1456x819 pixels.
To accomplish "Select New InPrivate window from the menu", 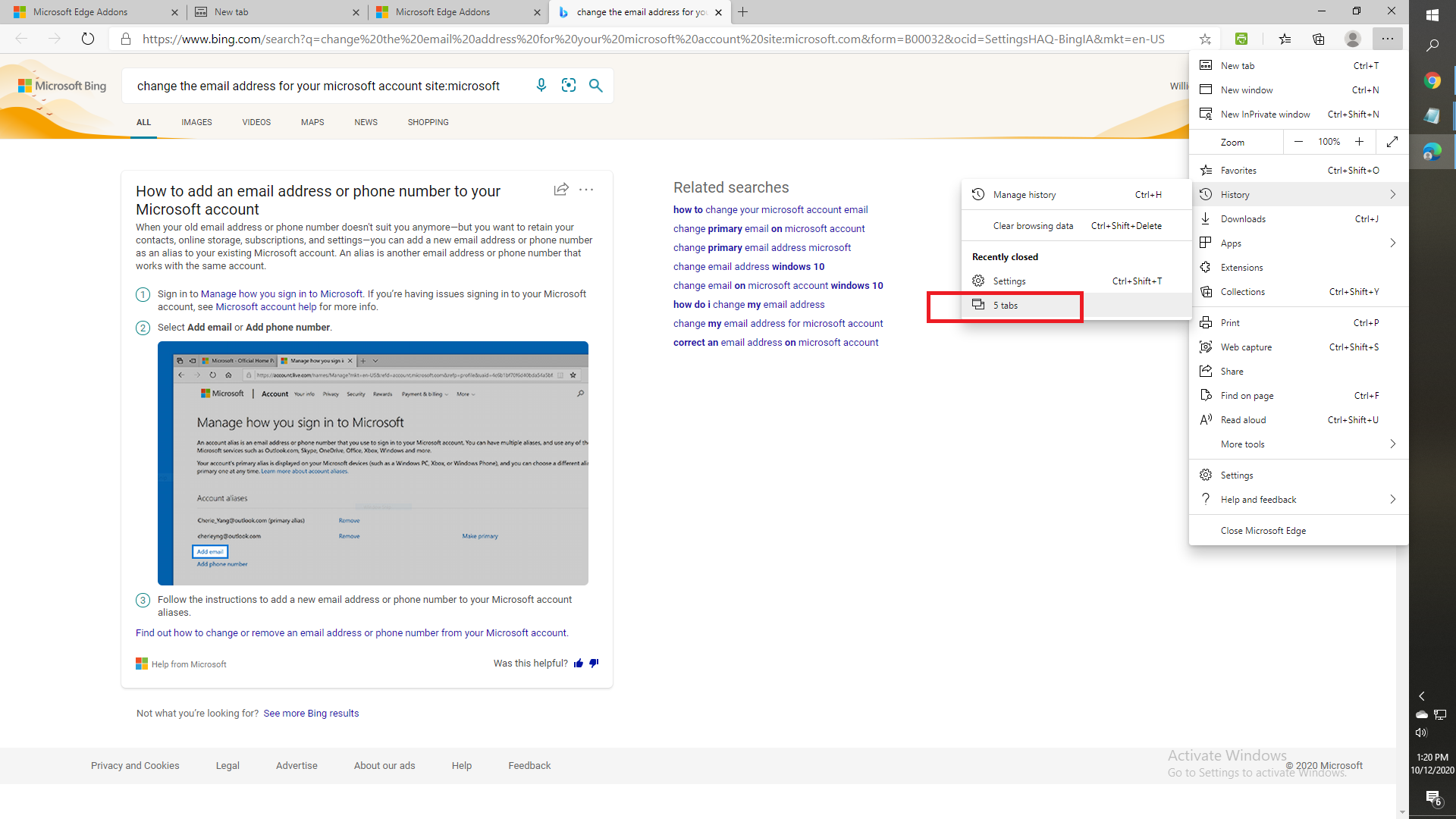I will coord(1265,114).
